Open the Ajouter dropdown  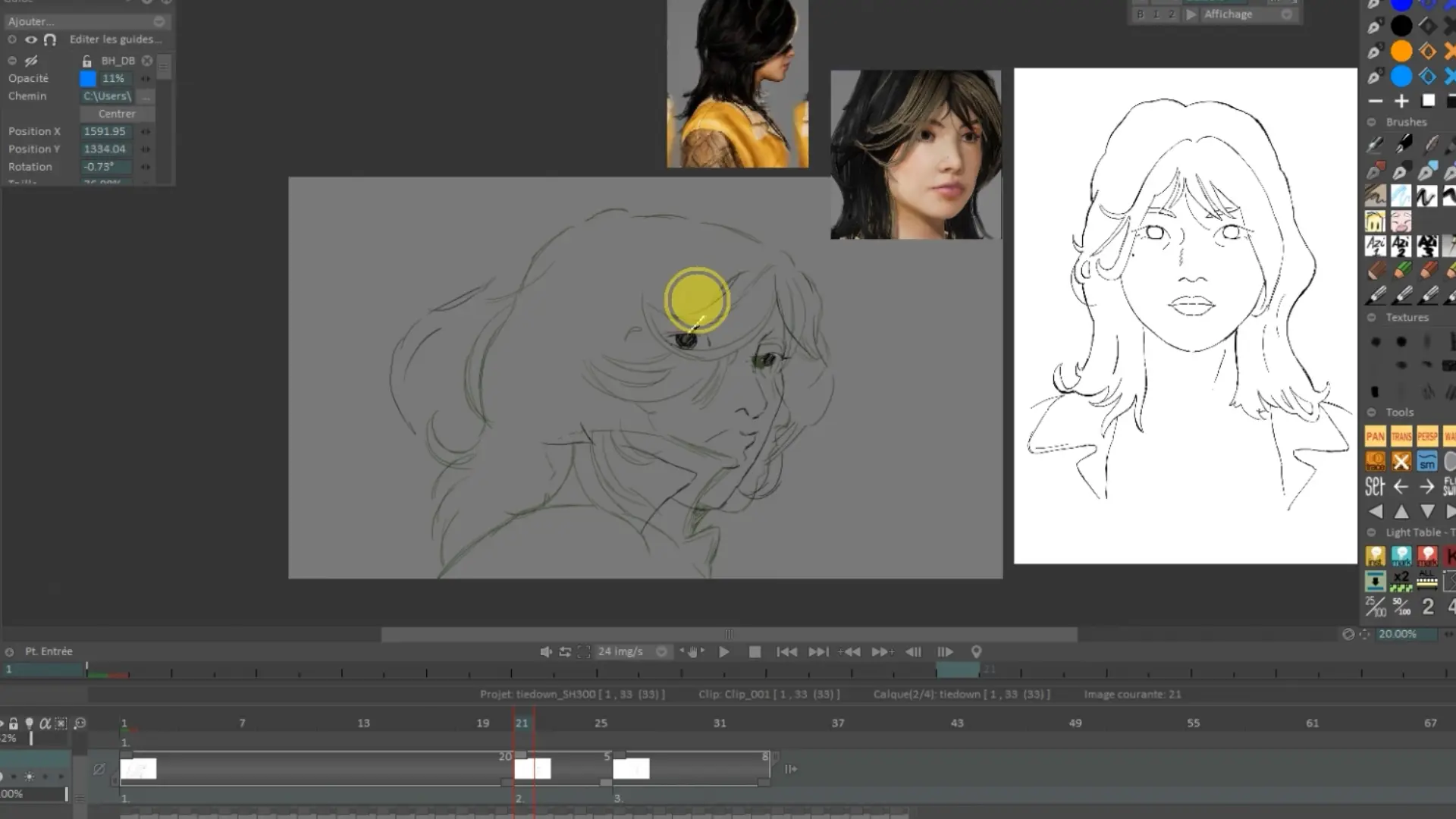pos(86,21)
